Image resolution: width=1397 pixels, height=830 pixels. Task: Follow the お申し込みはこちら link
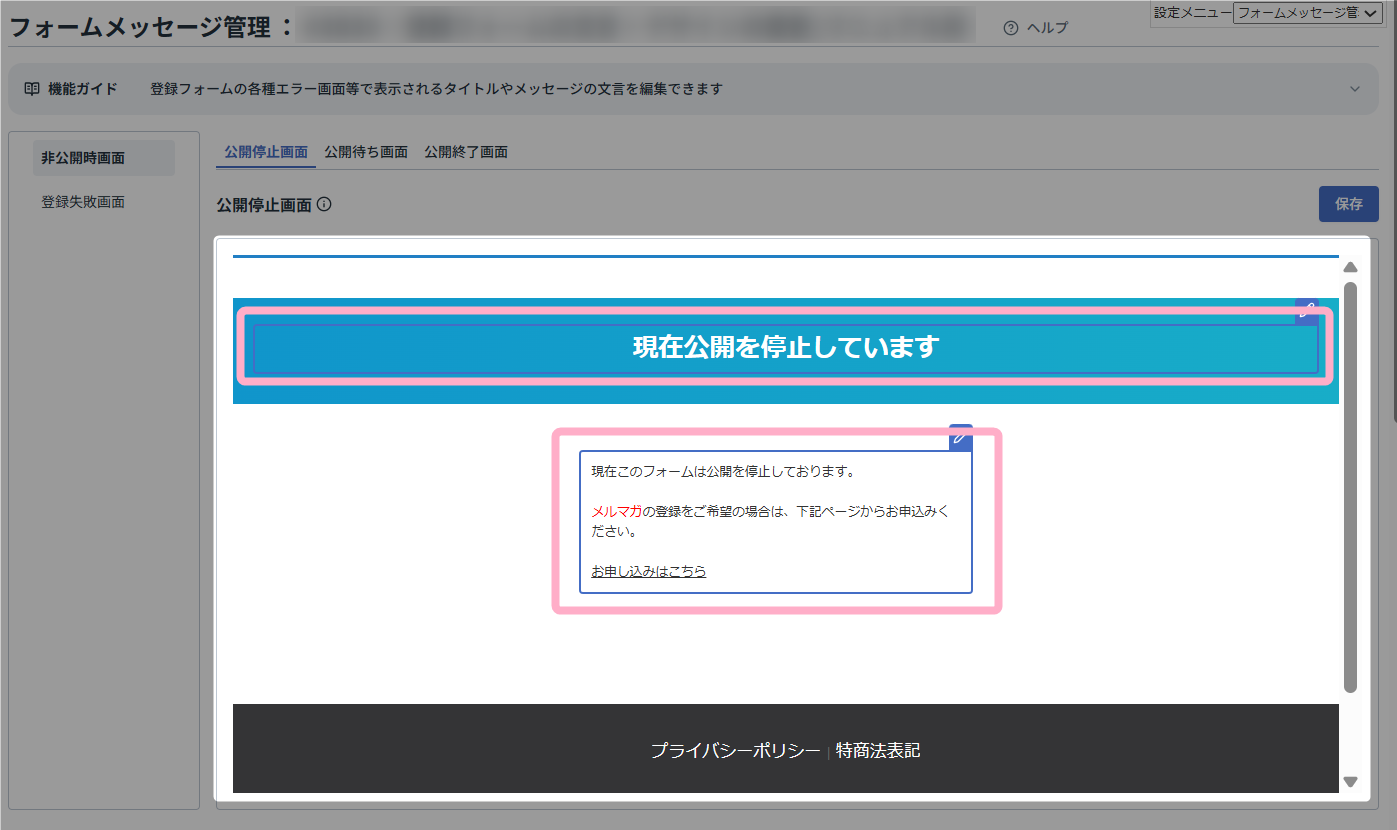[648, 572]
